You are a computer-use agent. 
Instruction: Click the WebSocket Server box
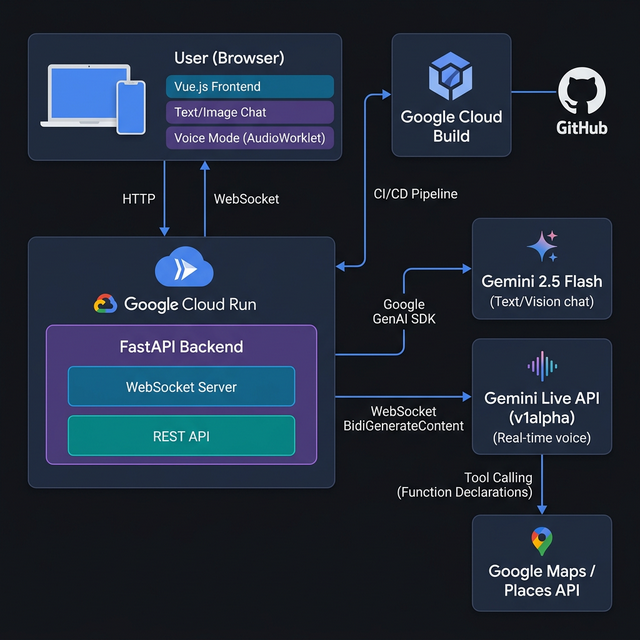[x=181, y=387]
